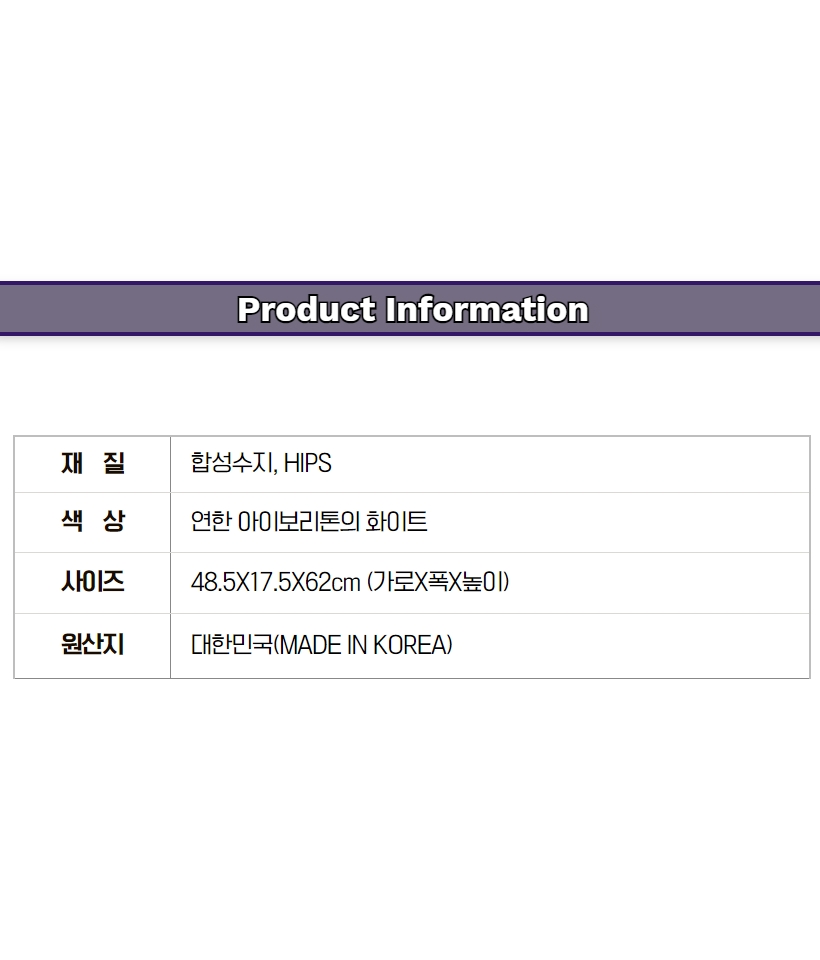Click the 연한 word in color row
Screen dimensions: 820x960
(x=211, y=522)
